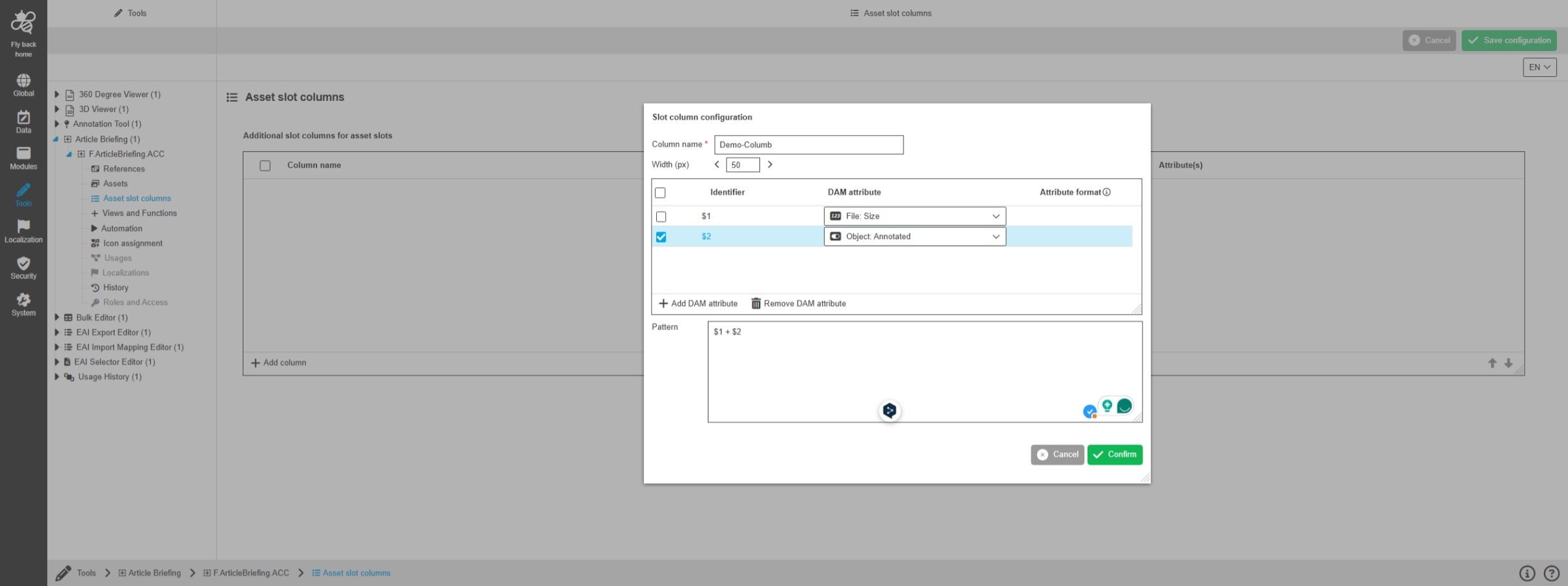Click the Attribute format info icon
Screen dimensions: 1568x586
tap(1106, 193)
